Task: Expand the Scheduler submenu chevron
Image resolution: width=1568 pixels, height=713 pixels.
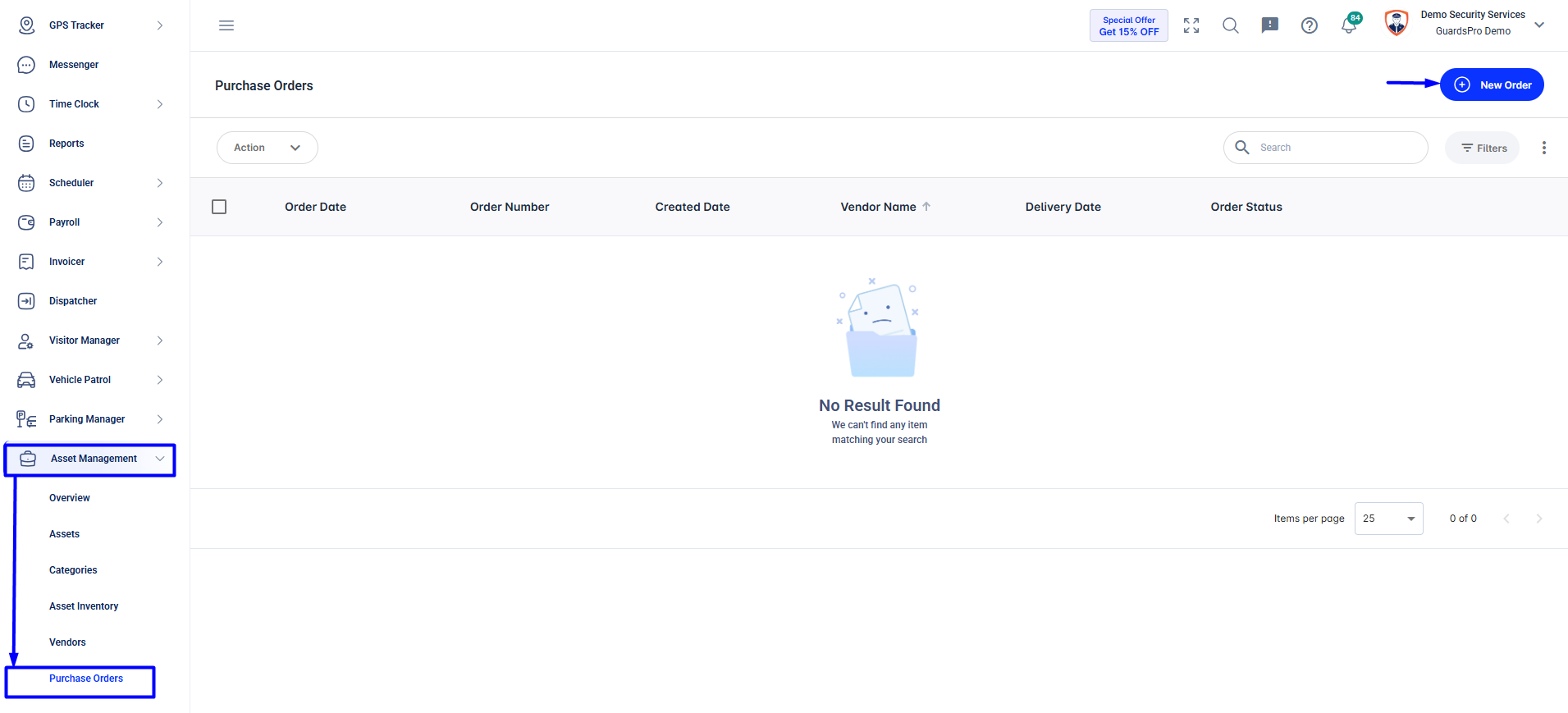Action: 160,183
